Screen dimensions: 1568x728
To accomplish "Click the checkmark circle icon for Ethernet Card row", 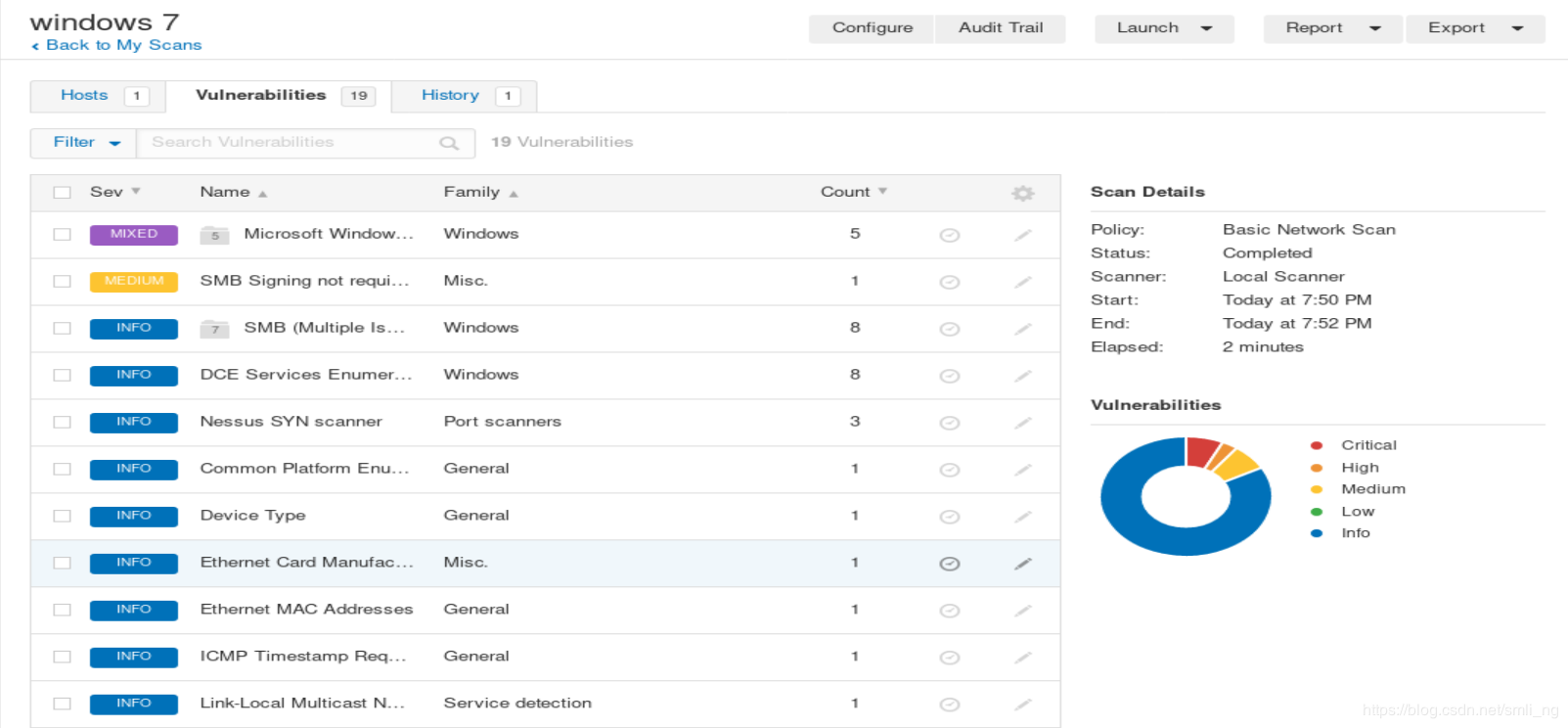I will pos(949,564).
